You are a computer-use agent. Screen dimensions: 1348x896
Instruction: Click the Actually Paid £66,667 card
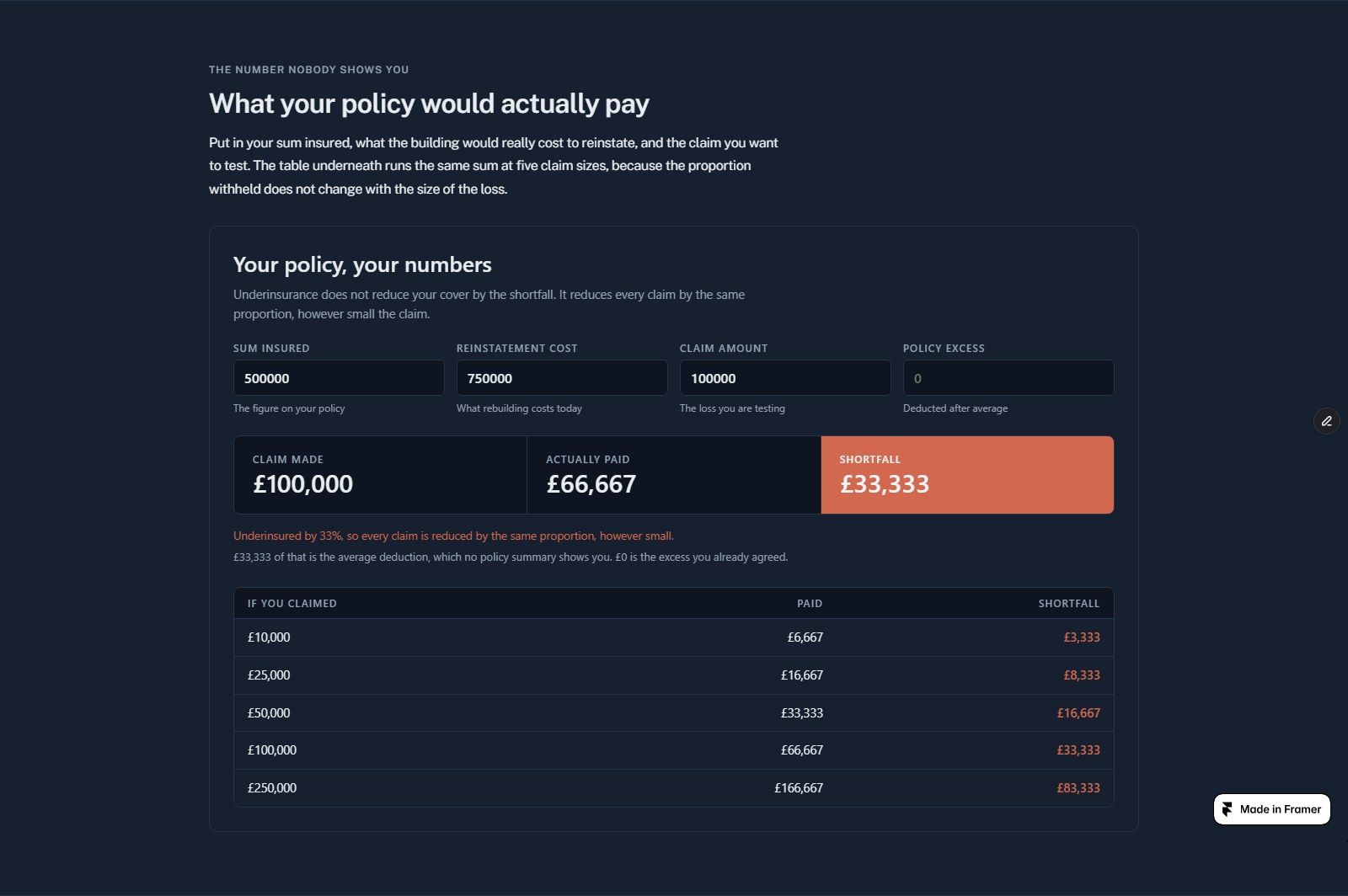[674, 475]
